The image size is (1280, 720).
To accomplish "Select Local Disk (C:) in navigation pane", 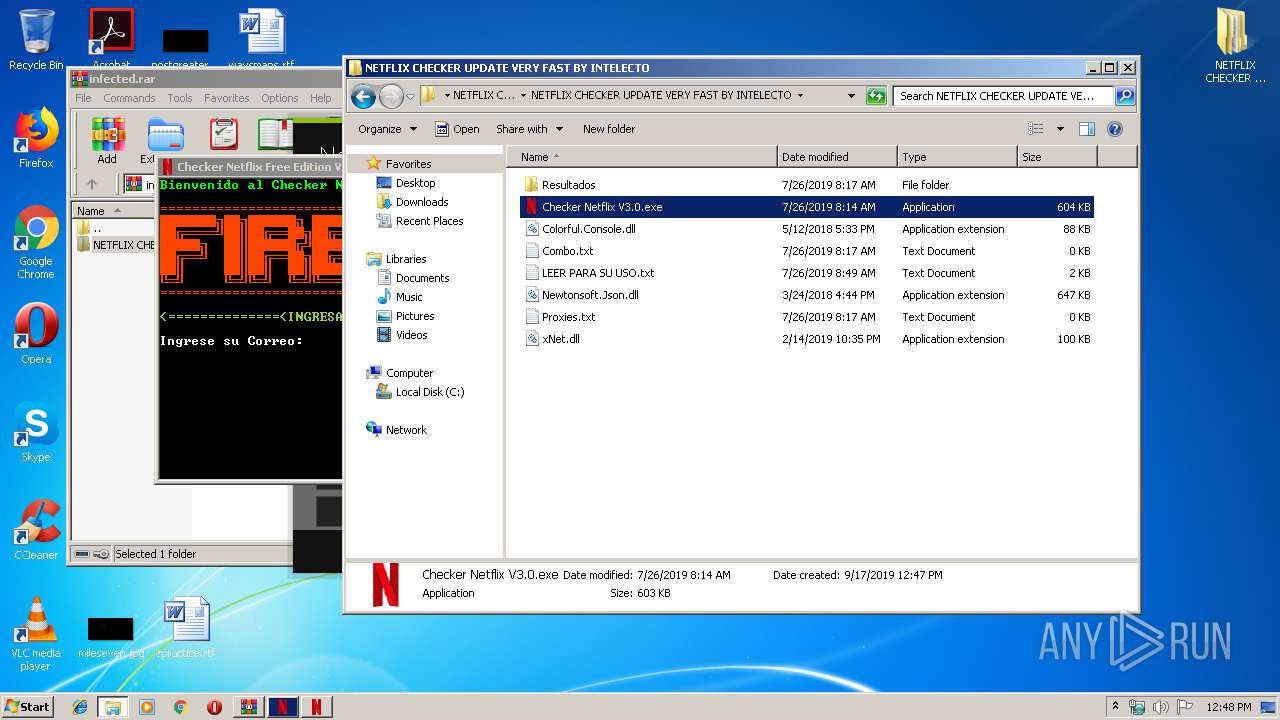I will tap(430, 392).
